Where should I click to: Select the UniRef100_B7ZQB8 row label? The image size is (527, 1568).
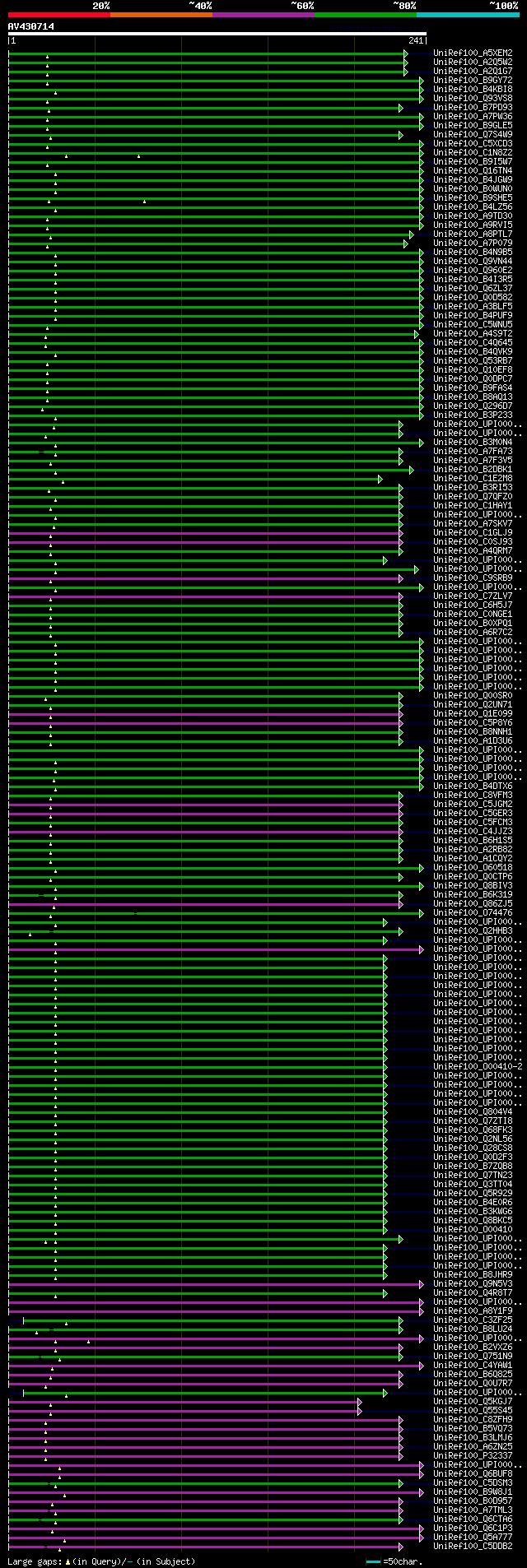pos(473,1166)
